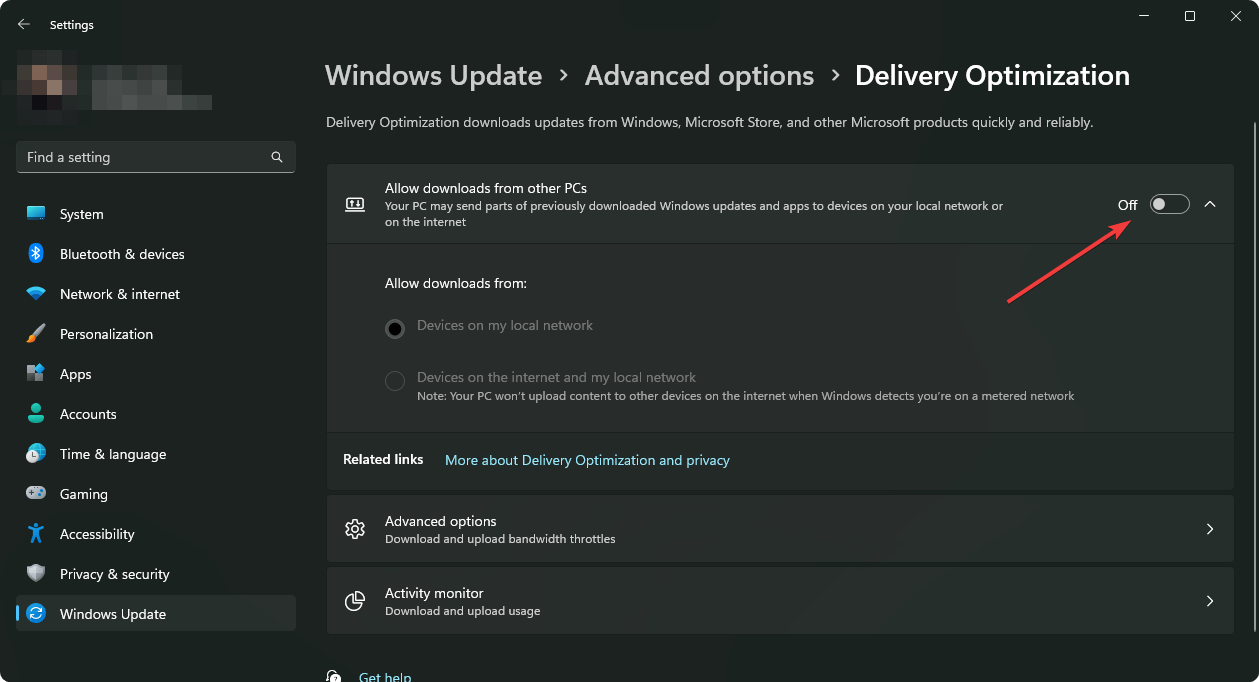This screenshot has width=1259, height=682.
Task: Open the Accounts settings page
Action: (x=156, y=414)
